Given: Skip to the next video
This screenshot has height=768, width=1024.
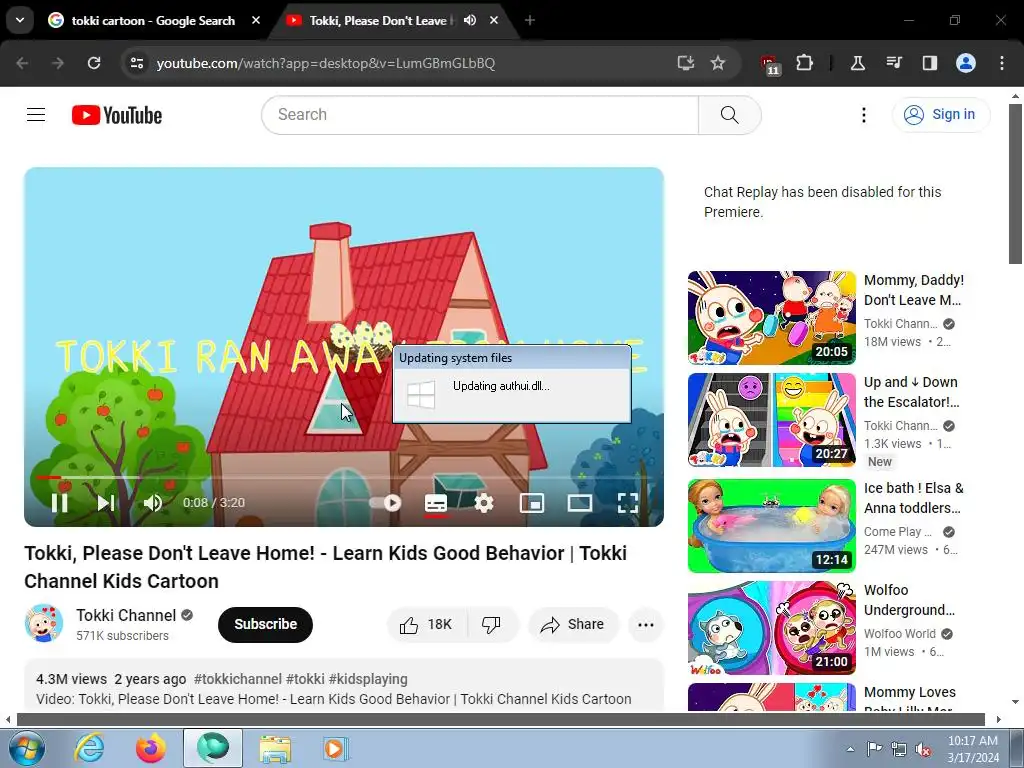Looking at the screenshot, I should [x=106, y=502].
